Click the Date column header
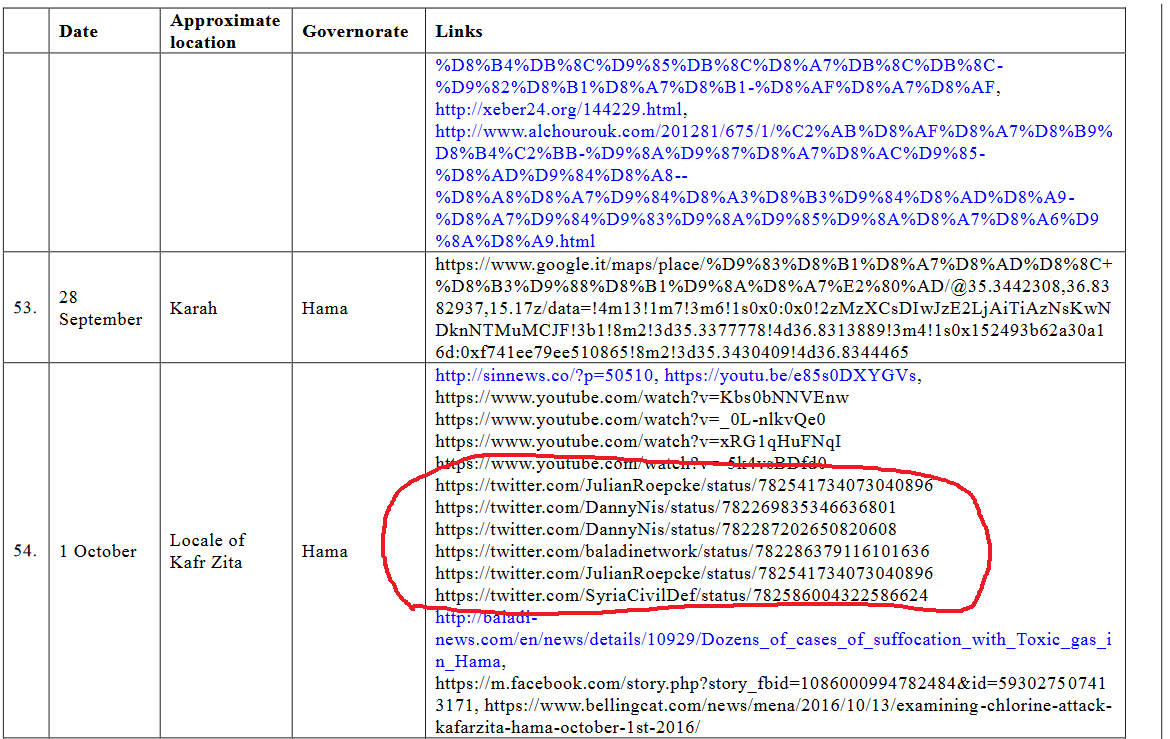The image size is (1170, 739). pos(78,31)
